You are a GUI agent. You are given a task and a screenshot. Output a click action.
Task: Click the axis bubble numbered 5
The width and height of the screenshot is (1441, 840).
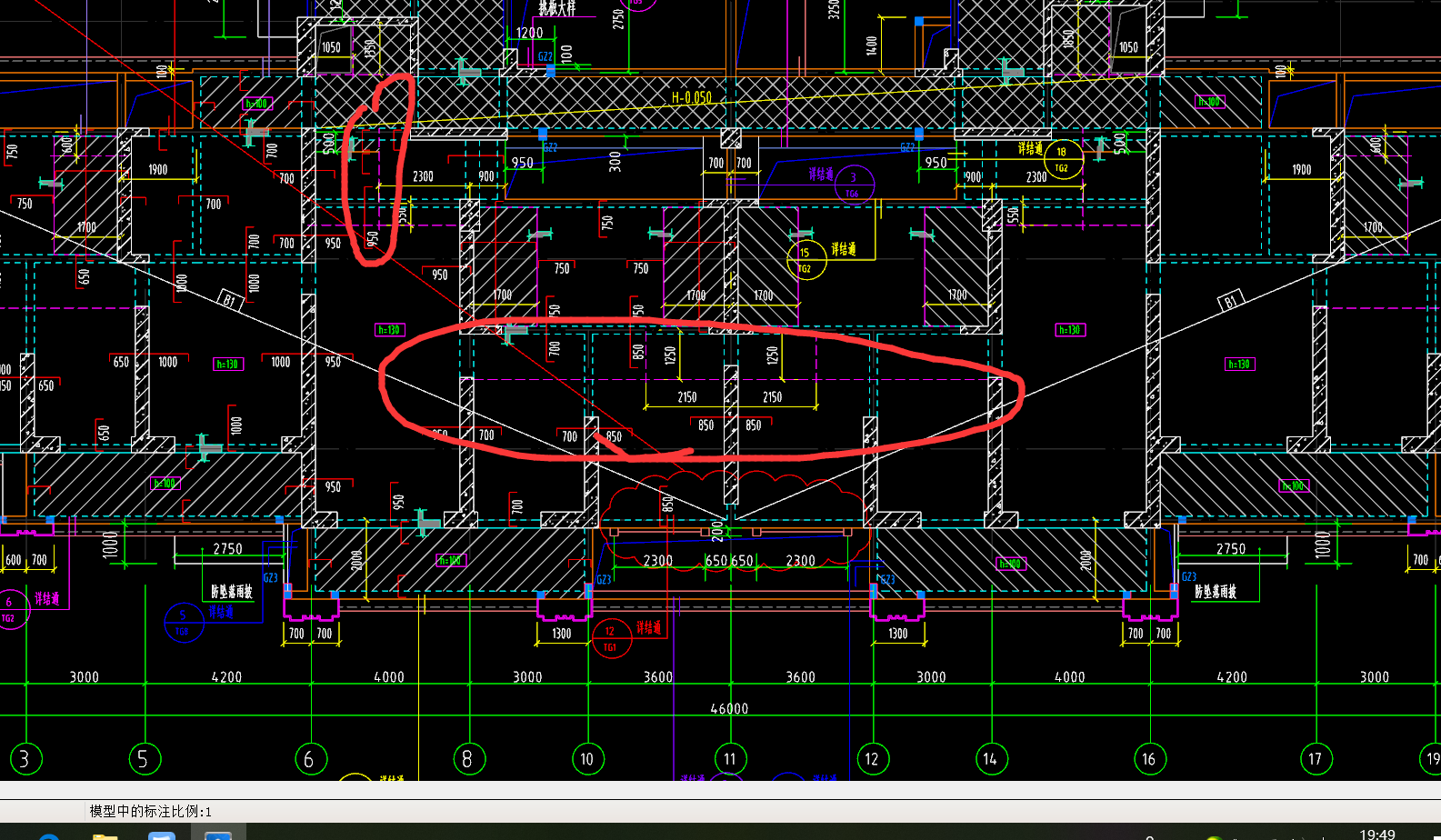pyautogui.click(x=143, y=758)
